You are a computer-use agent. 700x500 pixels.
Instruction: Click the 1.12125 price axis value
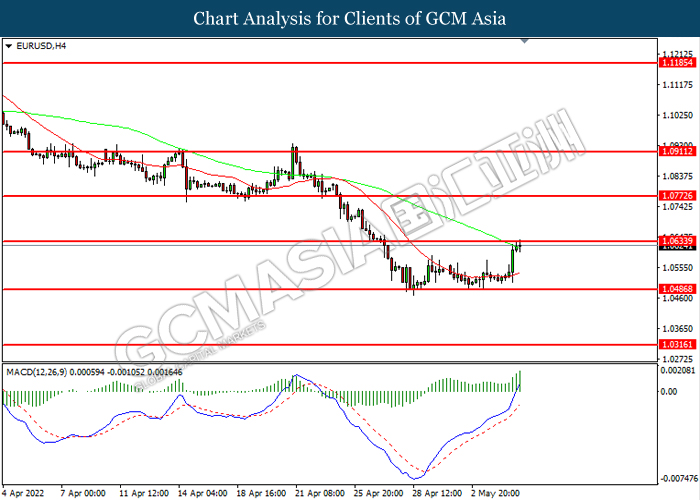(x=678, y=54)
